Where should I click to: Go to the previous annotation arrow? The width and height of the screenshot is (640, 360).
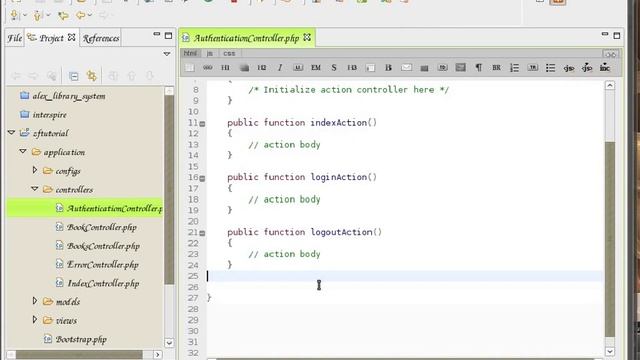pos(38,16)
